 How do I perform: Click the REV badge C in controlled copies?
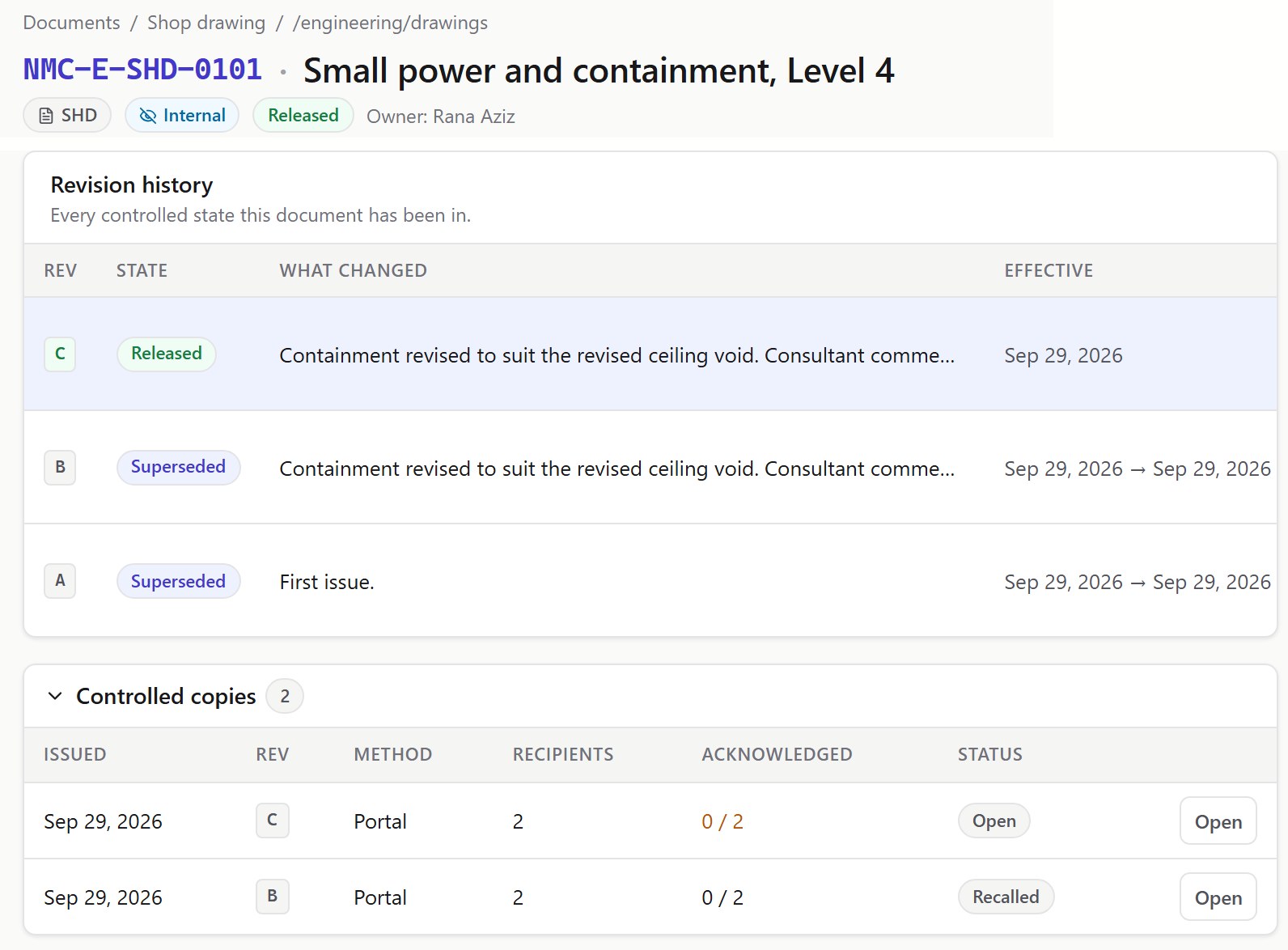[x=273, y=821]
